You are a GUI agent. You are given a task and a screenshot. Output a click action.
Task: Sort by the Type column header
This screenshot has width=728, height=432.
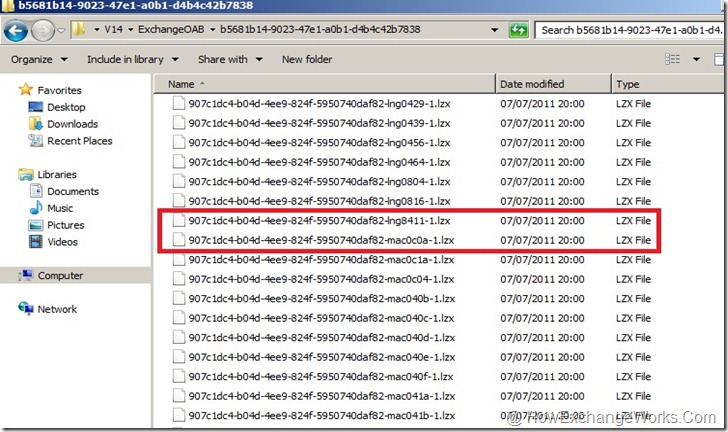[x=628, y=84]
